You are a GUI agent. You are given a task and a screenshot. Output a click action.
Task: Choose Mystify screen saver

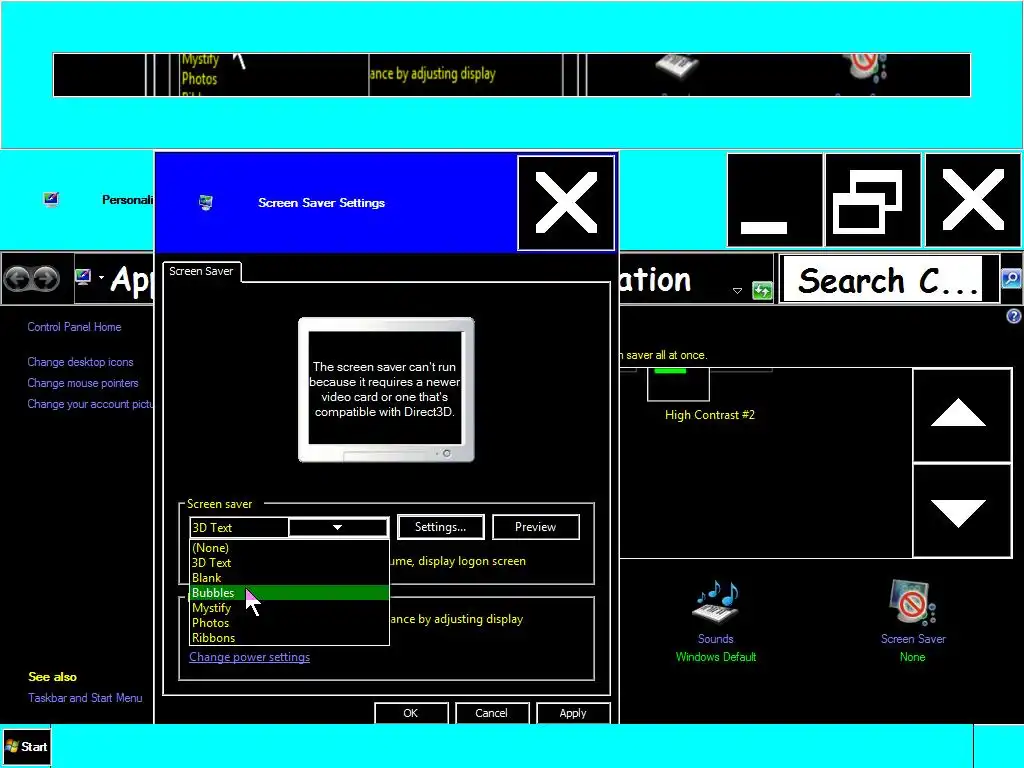(289, 608)
